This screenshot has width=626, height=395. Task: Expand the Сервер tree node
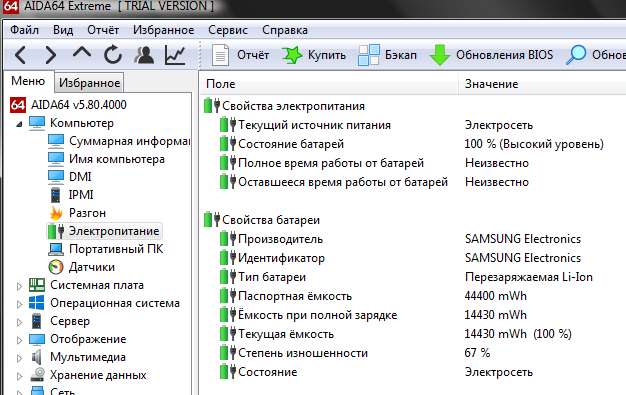pyautogui.click(x=19, y=322)
